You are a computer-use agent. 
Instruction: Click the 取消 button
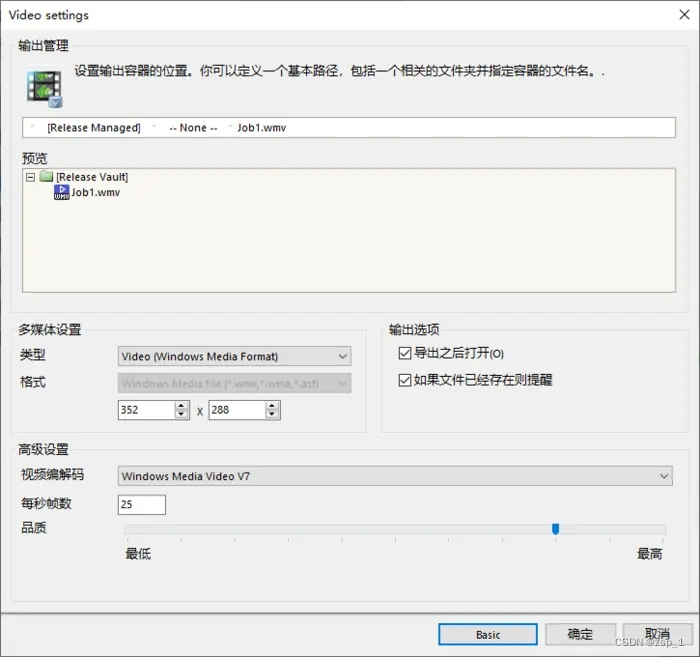click(x=656, y=634)
